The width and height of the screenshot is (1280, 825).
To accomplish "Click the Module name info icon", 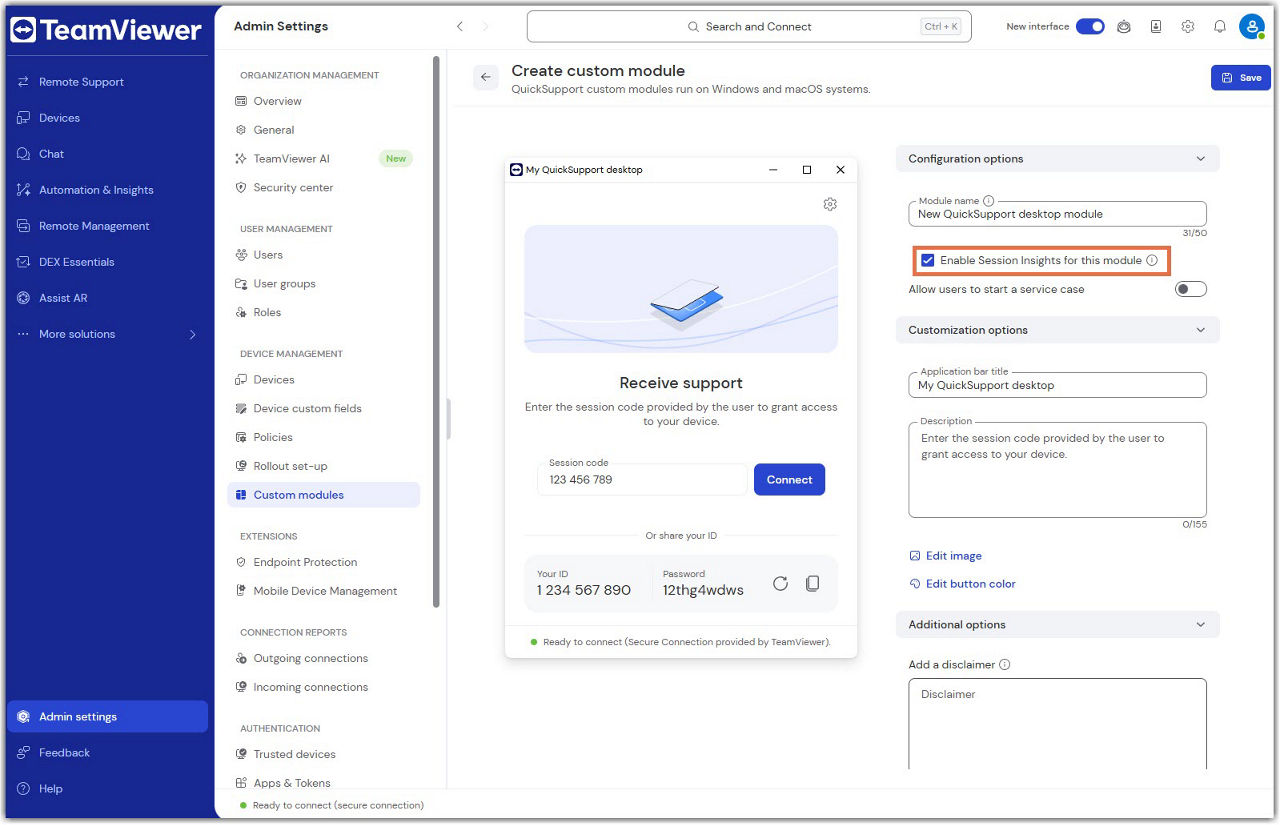I will click(989, 200).
